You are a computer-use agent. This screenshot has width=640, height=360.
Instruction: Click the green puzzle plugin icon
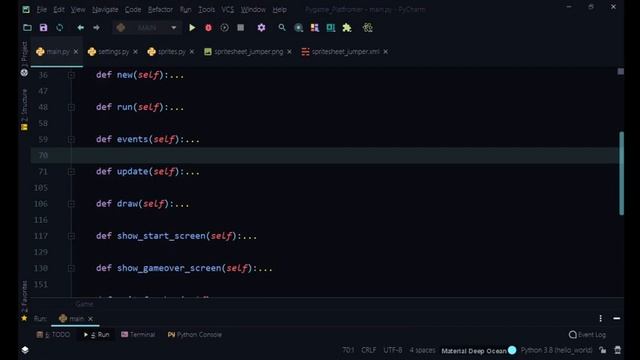pyautogui.click(x=347, y=28)
